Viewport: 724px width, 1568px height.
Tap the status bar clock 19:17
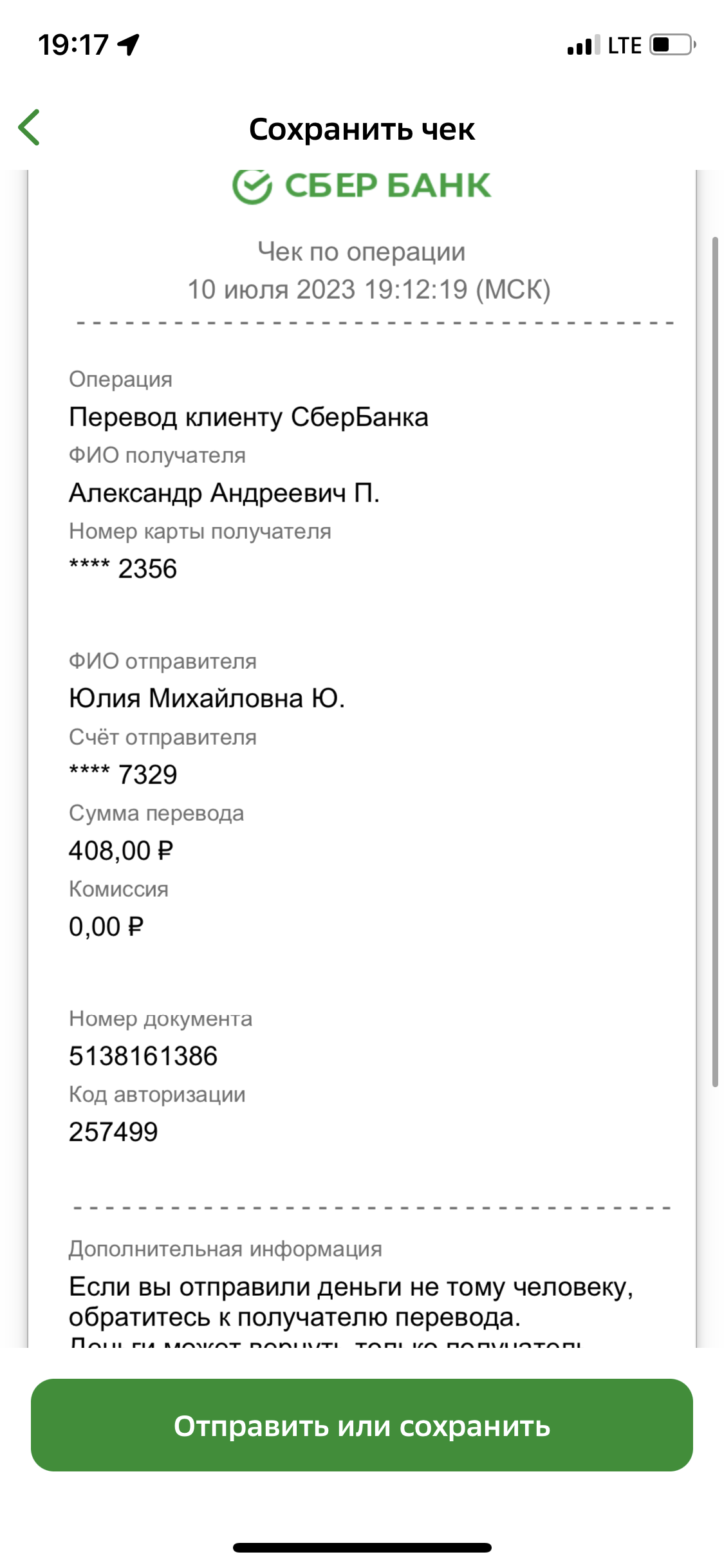point(73,45)
